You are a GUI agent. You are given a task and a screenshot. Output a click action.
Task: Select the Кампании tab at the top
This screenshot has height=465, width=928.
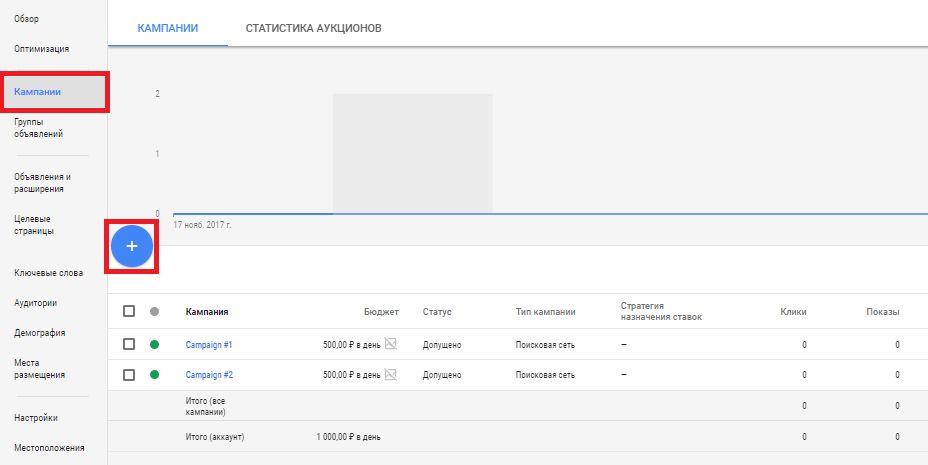tap(168, 28)
